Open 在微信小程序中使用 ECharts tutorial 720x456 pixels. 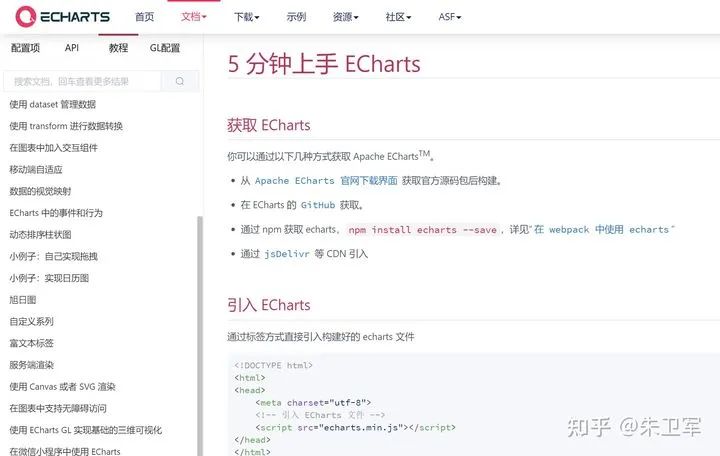[x=65, y=451]
